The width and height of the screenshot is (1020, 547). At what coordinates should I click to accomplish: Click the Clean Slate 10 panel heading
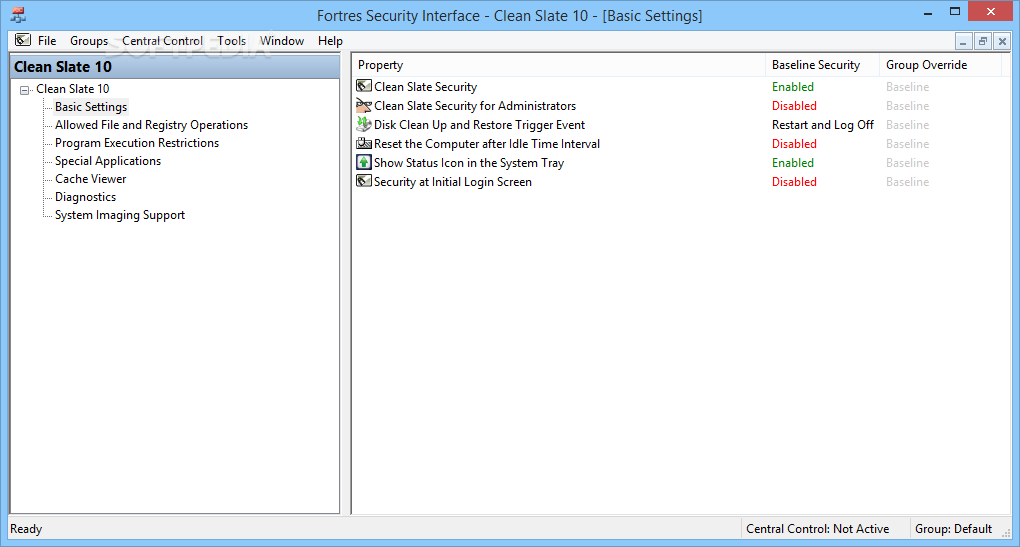tap(175, 67)
